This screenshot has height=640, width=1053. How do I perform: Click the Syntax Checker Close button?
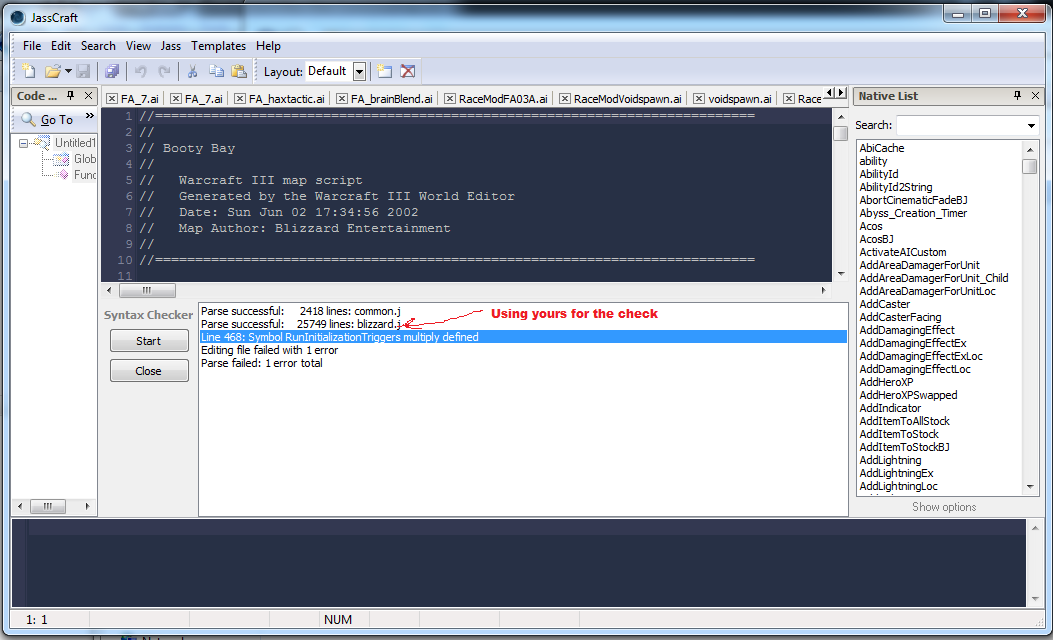(x=149, y=371)
